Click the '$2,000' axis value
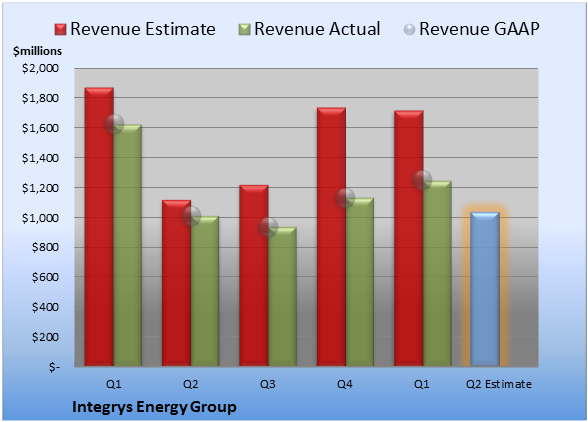This screenshot has width=588, height=422. coord(40,68)
